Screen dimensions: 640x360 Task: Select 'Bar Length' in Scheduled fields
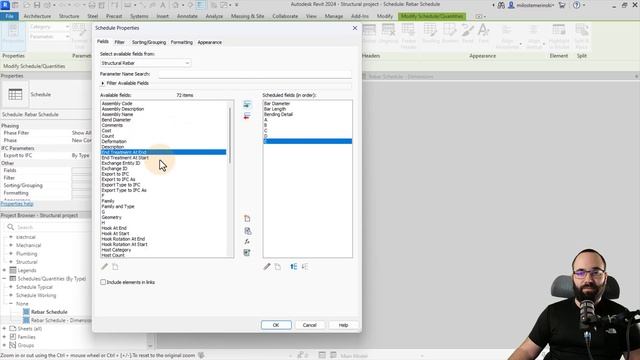[x=275, y=109]
